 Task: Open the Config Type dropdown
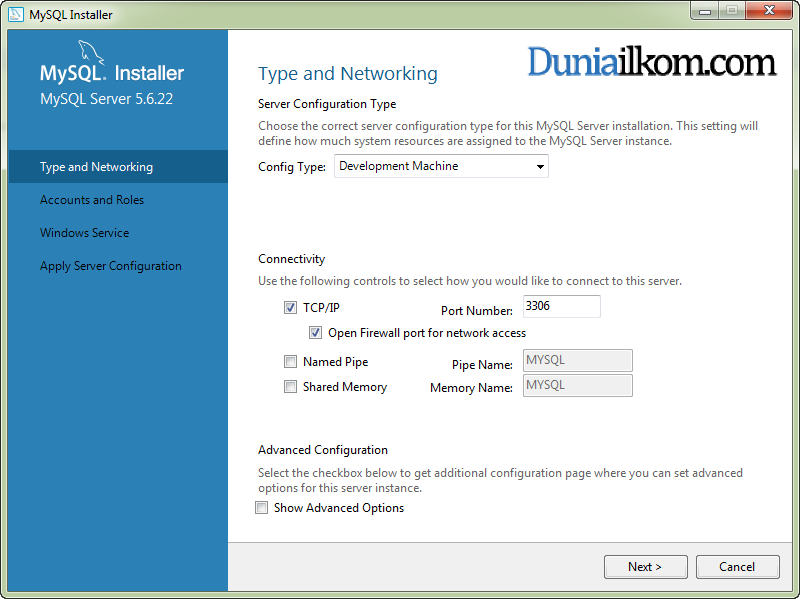(x=441, y=166)
